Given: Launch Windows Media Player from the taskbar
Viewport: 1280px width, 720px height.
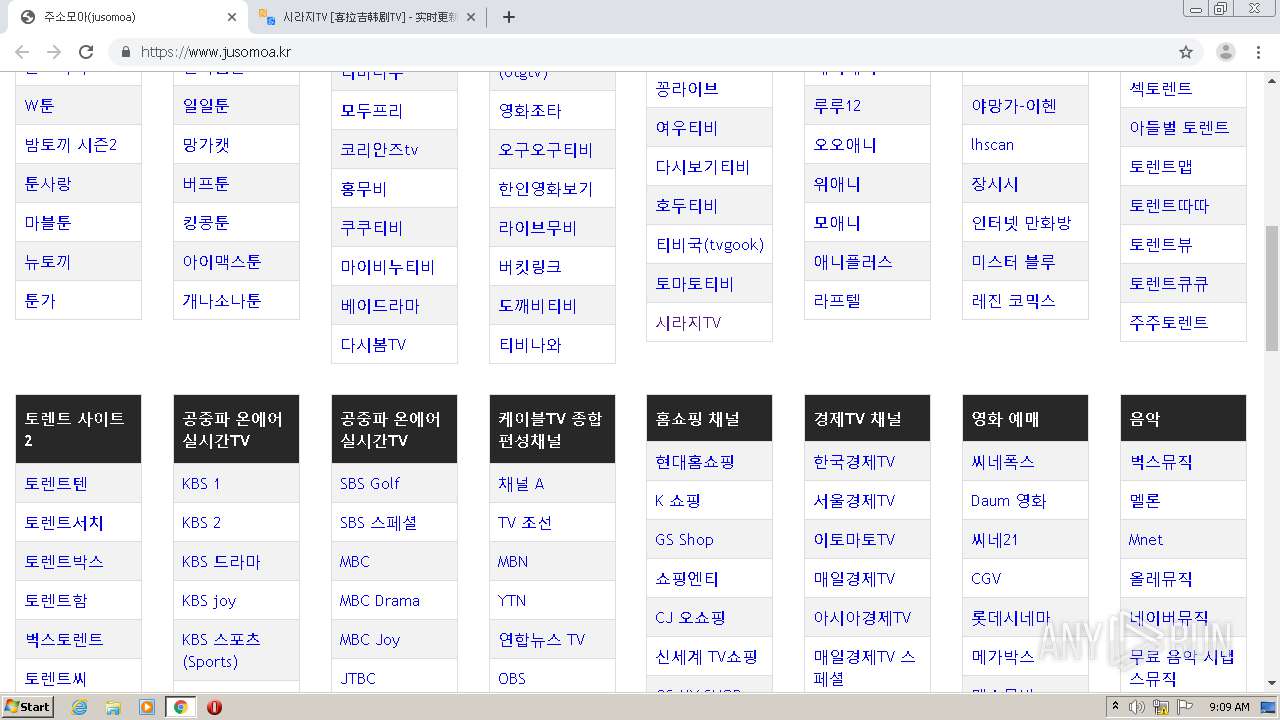Looking at the screenshot, I should click(147, 707).
